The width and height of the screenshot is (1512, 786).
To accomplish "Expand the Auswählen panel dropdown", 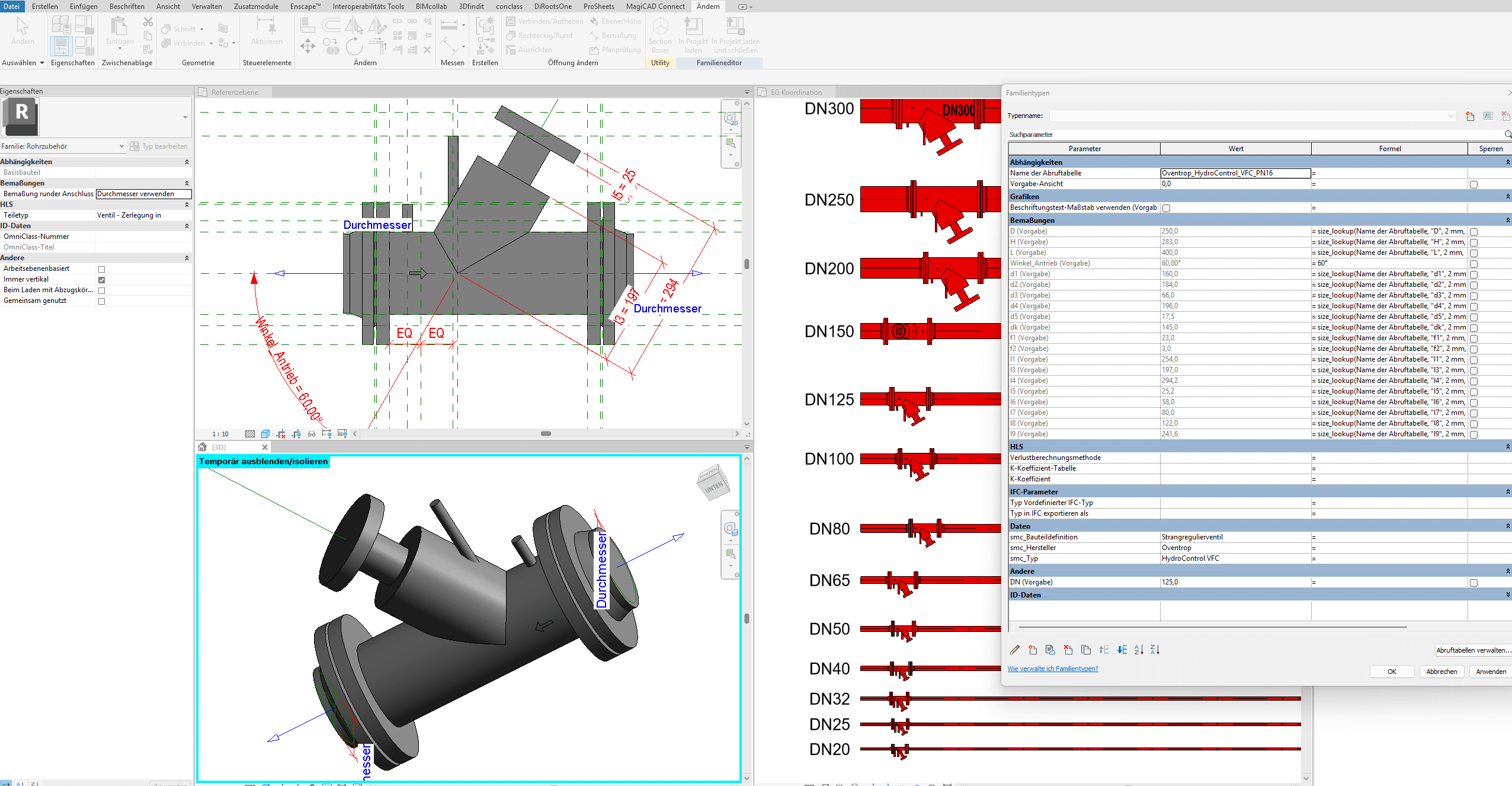I will click(x=42, y=63).
